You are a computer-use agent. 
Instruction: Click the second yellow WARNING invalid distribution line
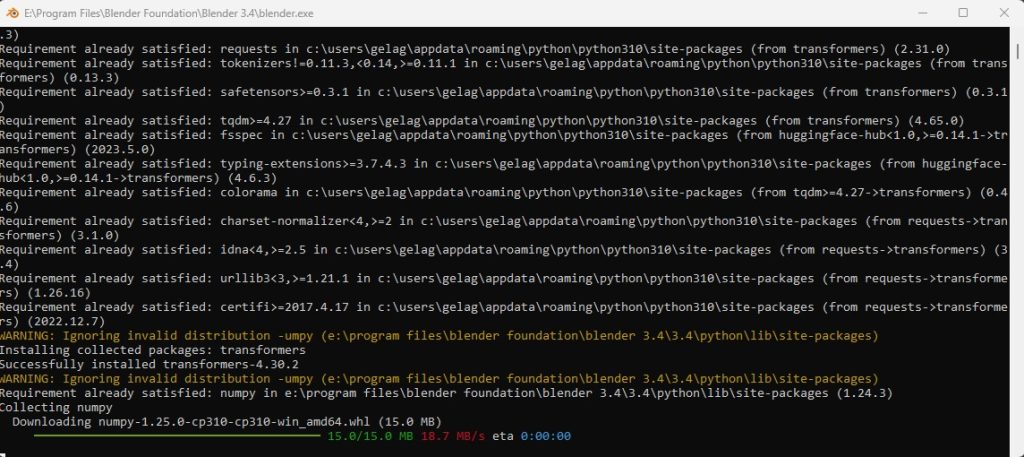[x=439, y=379]
